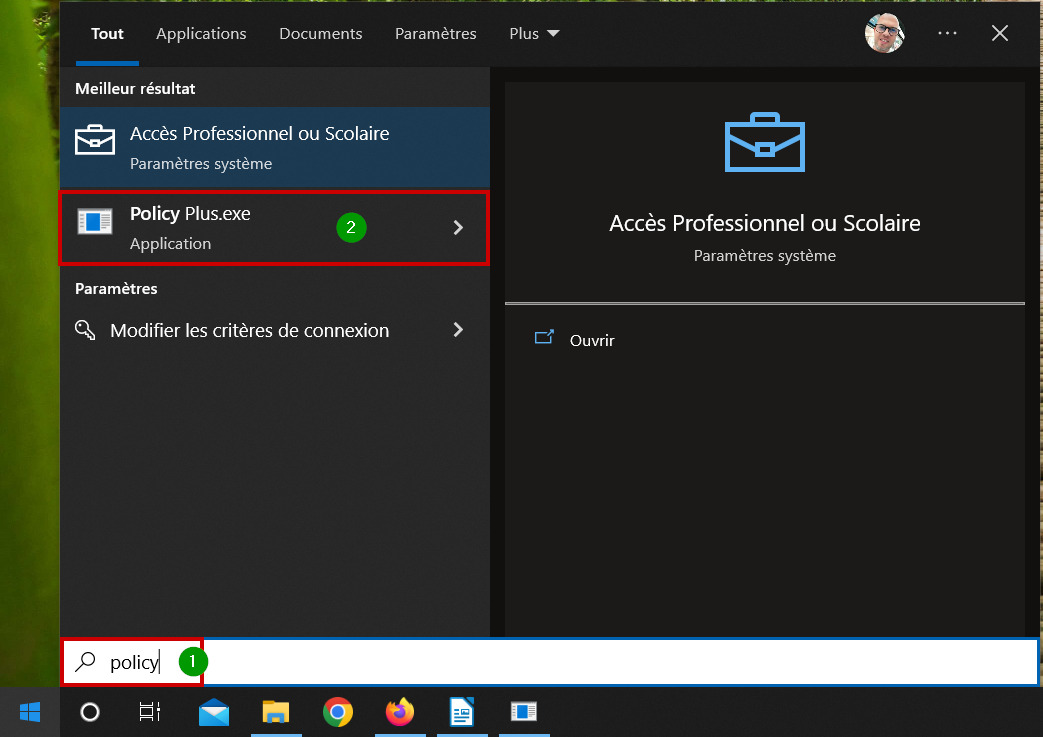This screenshot has height=737, width=1043.
Task: Select the Documents search tab
Action: tap(321, 34)
